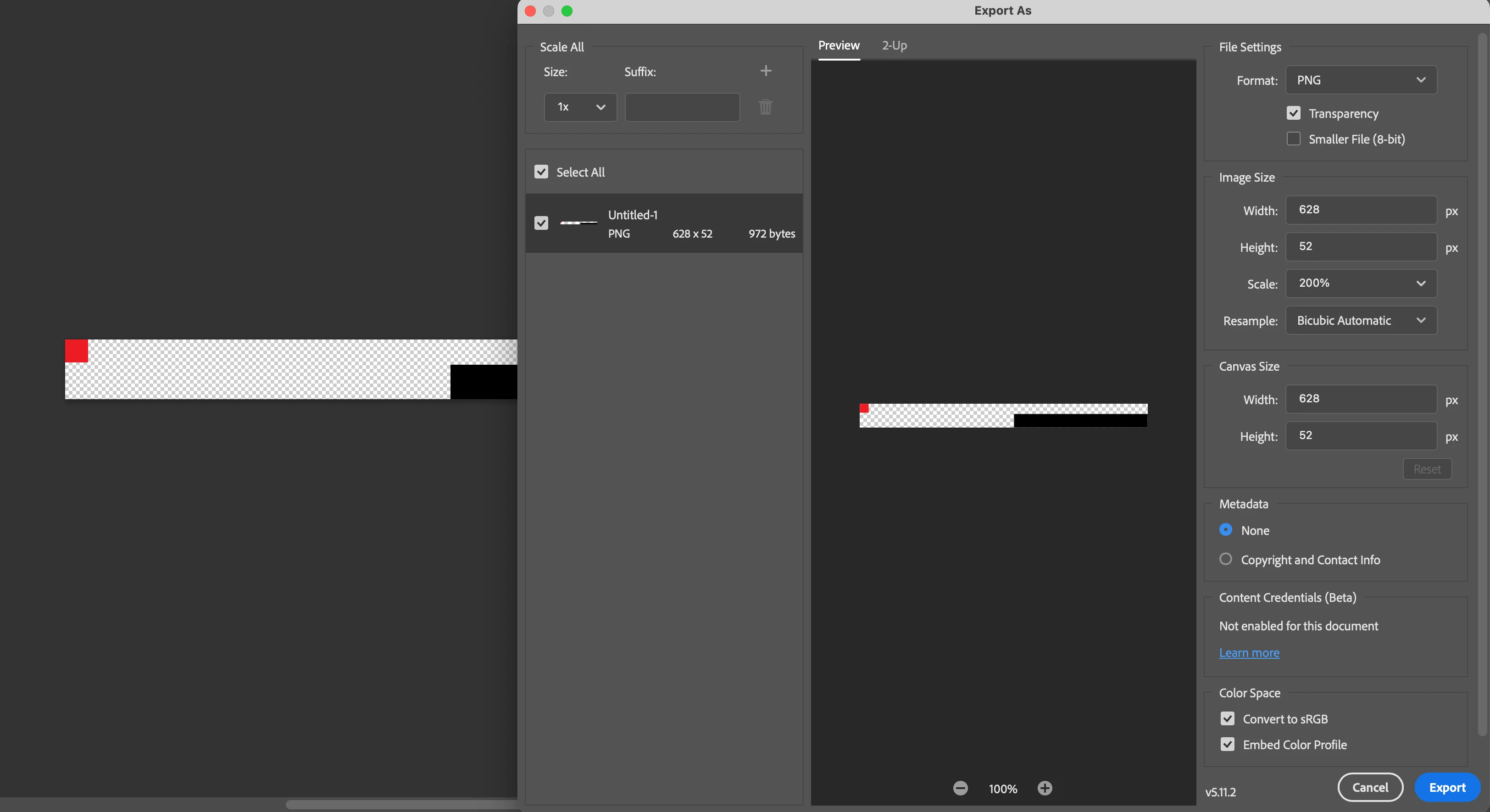Open the Scale dropdown showing 200%

click(1361, 284)
